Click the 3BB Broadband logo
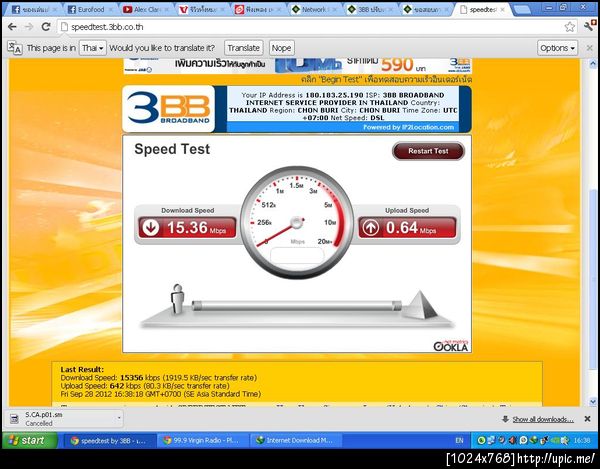 click(168, 109)
